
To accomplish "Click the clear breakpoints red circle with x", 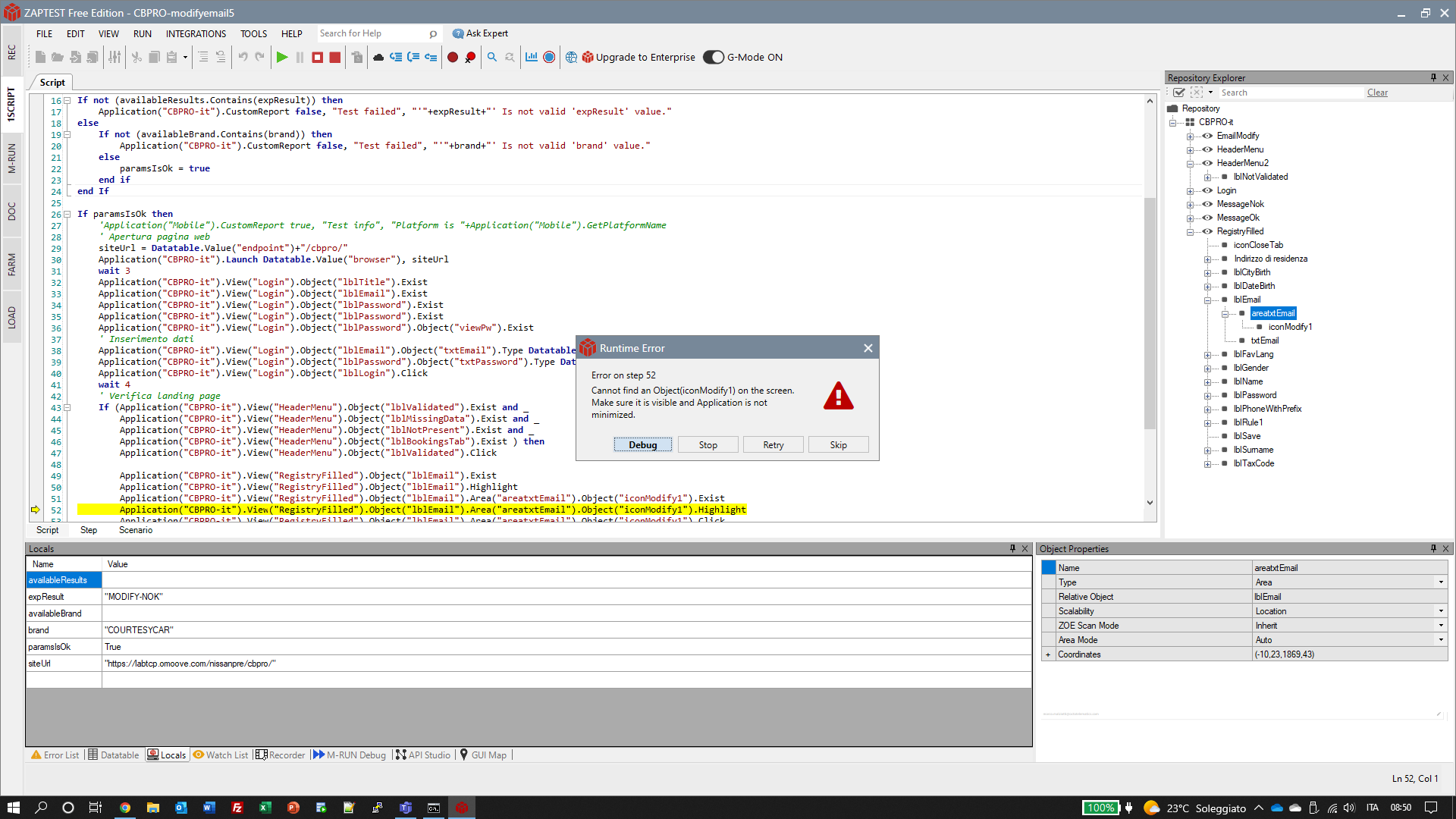I will (470, 57).
